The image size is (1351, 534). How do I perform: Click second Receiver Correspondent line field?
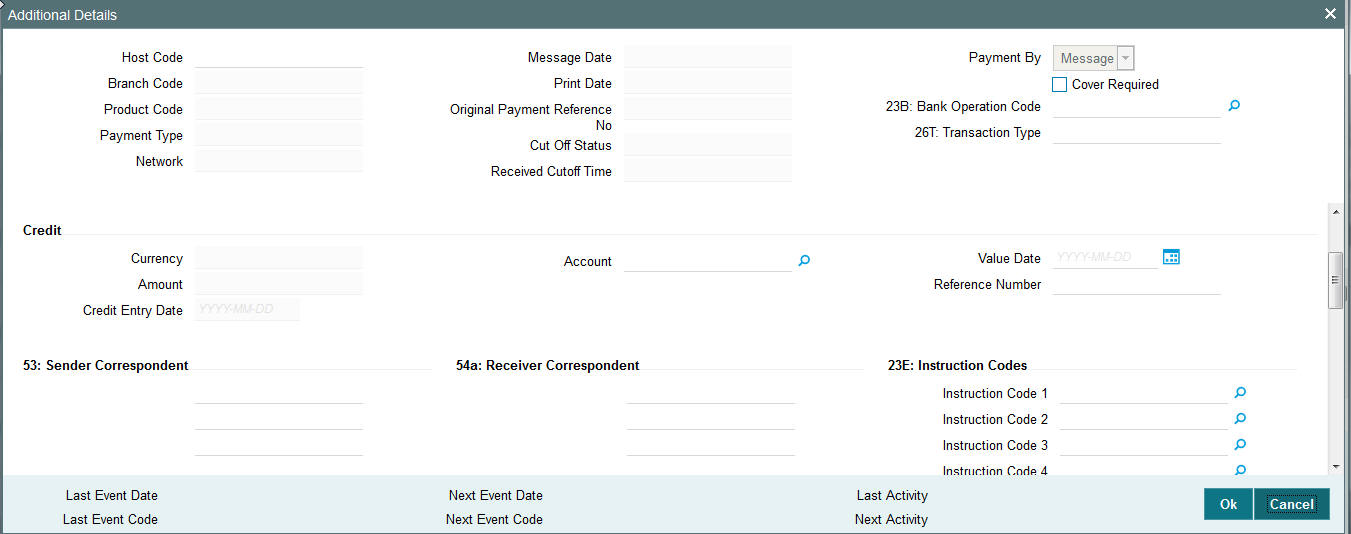(711, 419)
